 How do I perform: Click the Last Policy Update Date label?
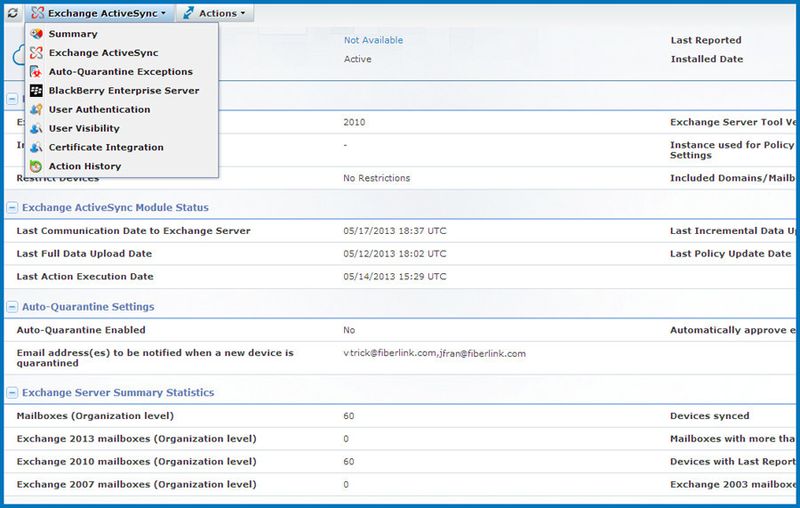(730, 253)
